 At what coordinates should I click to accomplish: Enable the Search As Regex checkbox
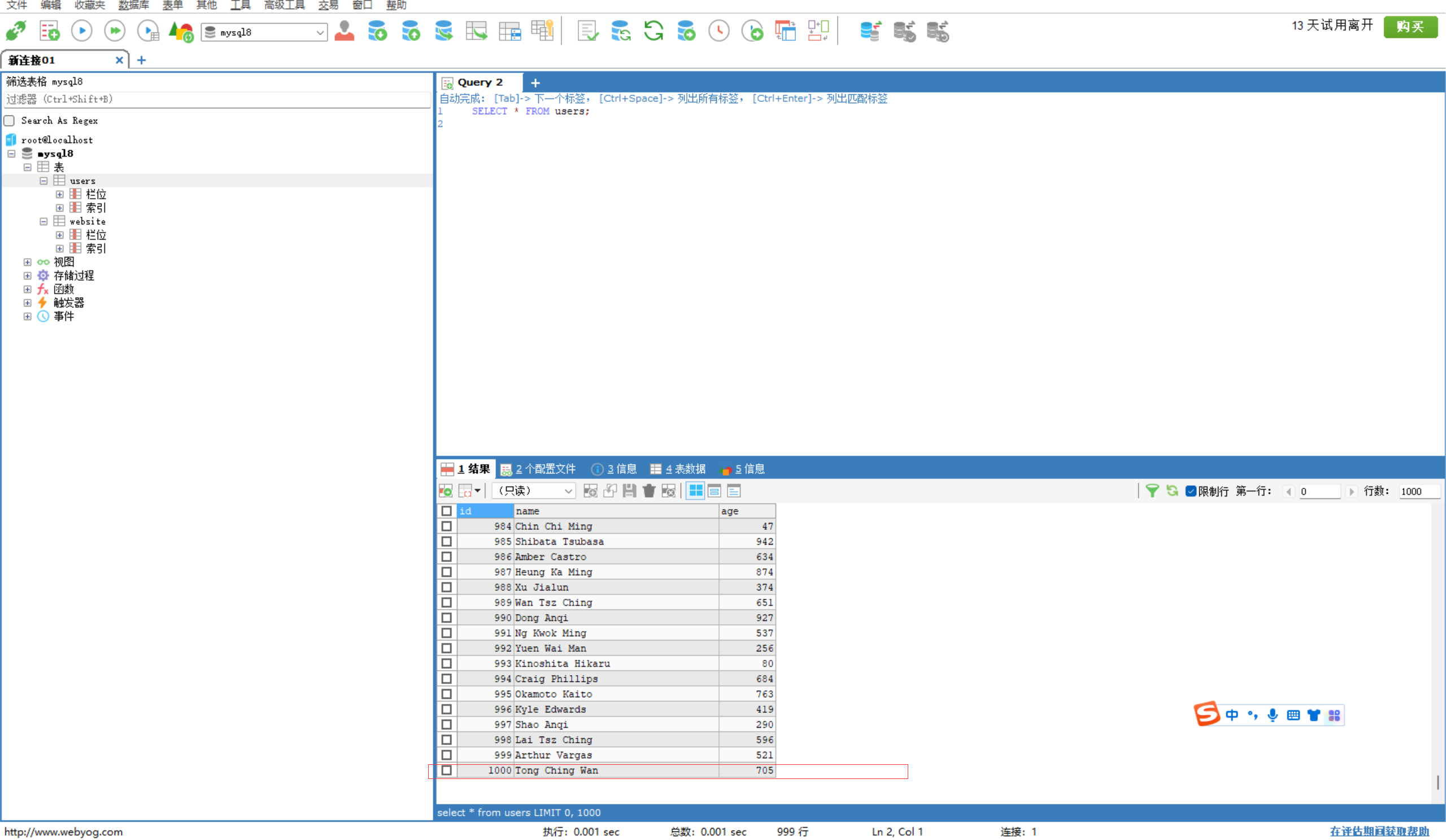coord(10,120)
